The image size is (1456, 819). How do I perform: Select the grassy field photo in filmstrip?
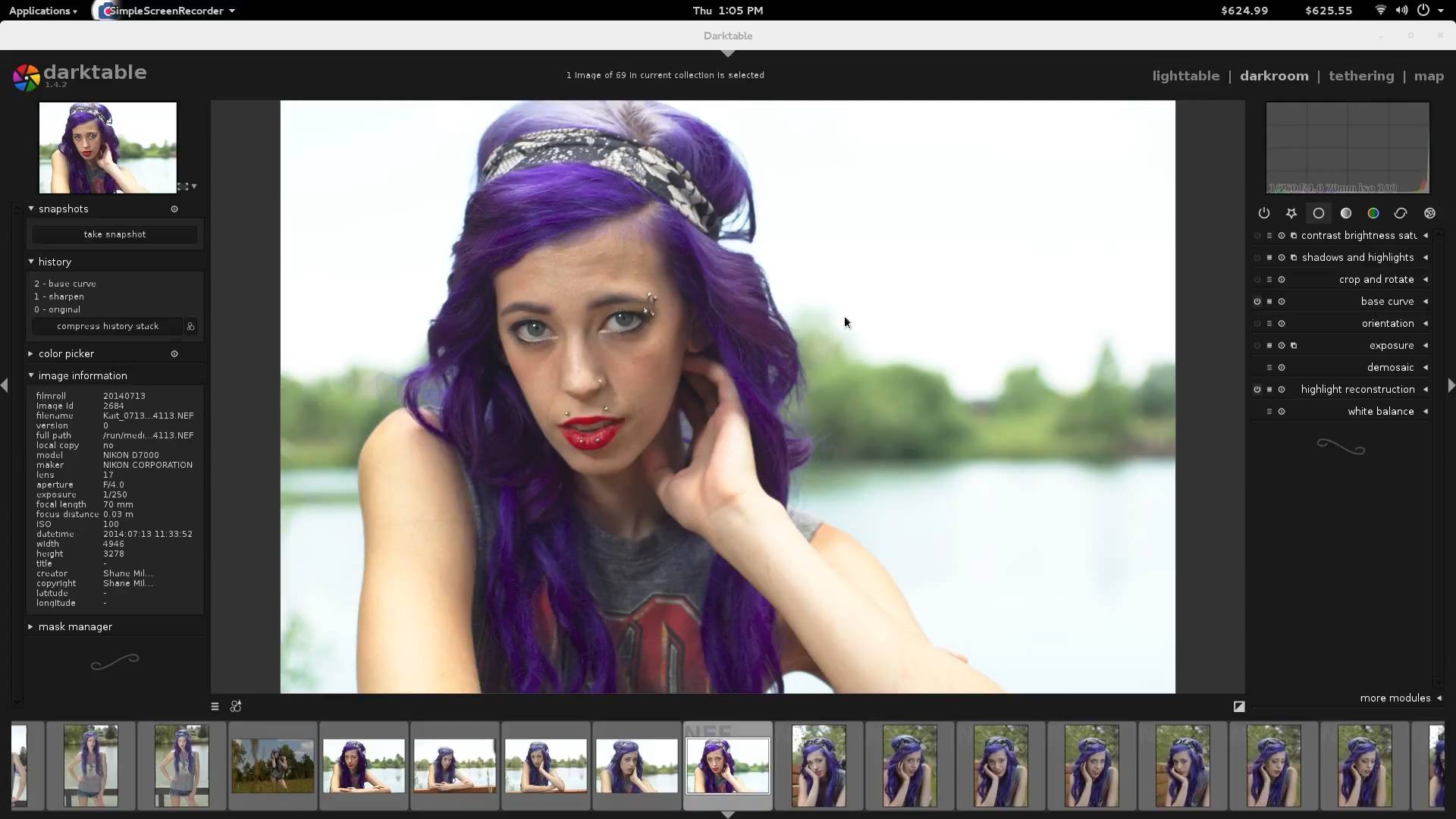(272, 766)
